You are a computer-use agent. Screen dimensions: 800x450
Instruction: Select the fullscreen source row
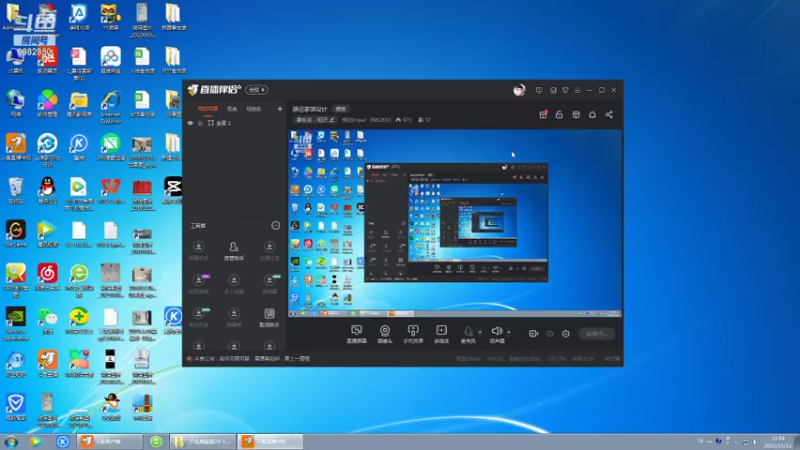click(235, 123)
